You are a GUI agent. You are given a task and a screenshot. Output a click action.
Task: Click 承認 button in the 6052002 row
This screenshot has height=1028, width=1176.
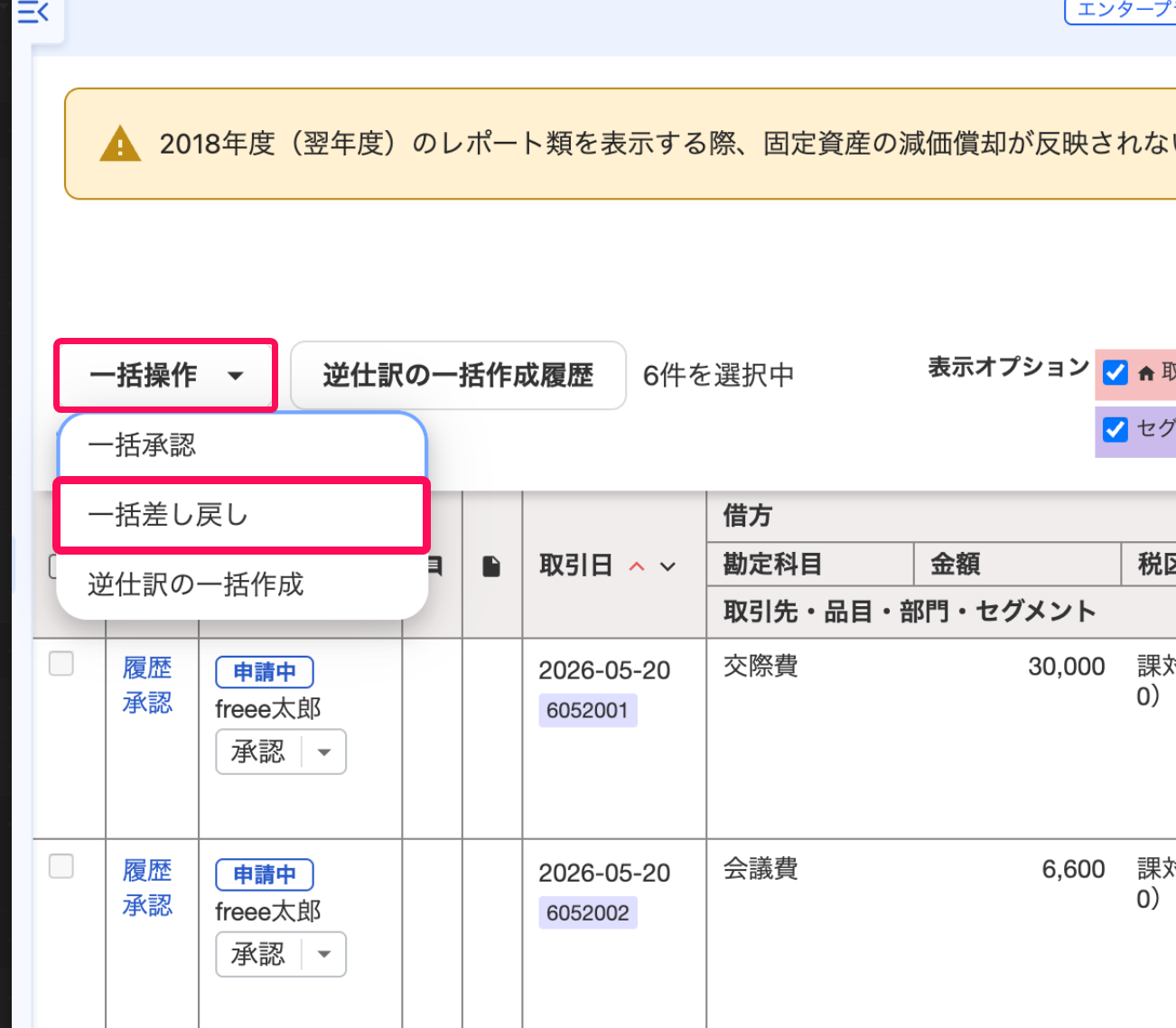[x=258, y=954]
